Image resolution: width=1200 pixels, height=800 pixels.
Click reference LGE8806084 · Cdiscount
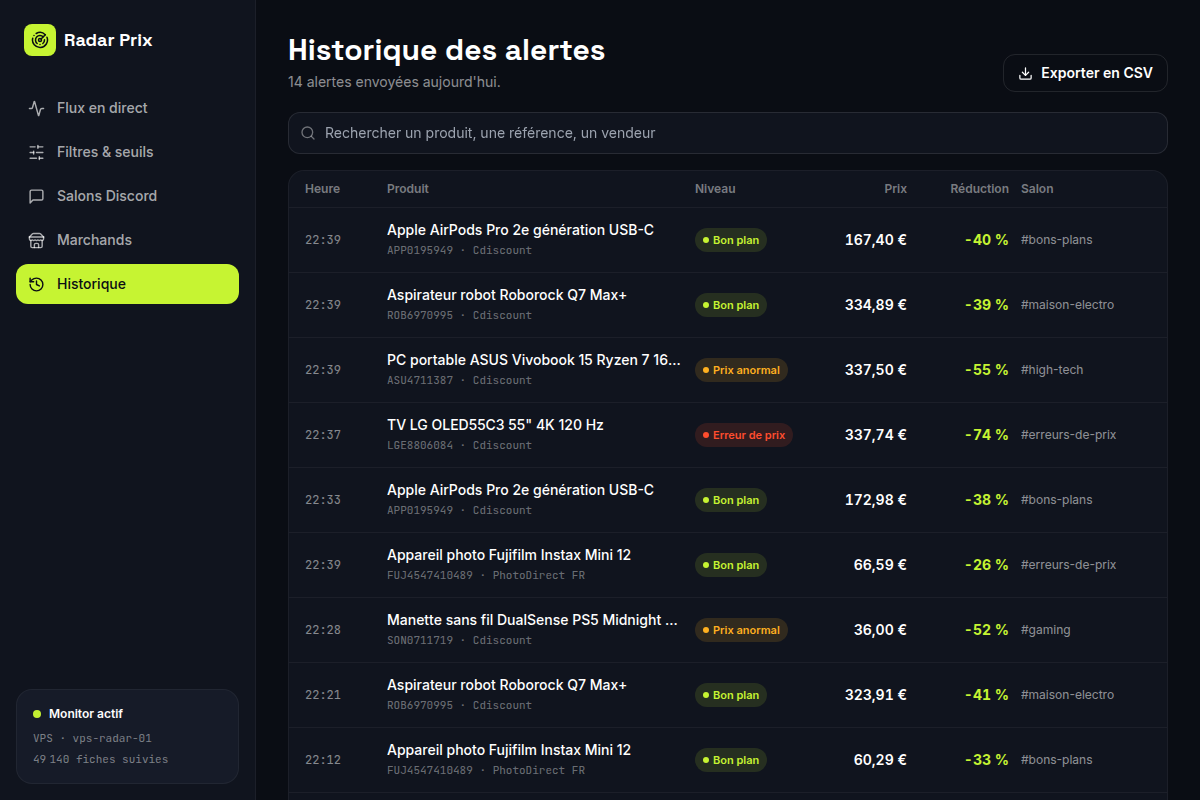coord(459,445)
